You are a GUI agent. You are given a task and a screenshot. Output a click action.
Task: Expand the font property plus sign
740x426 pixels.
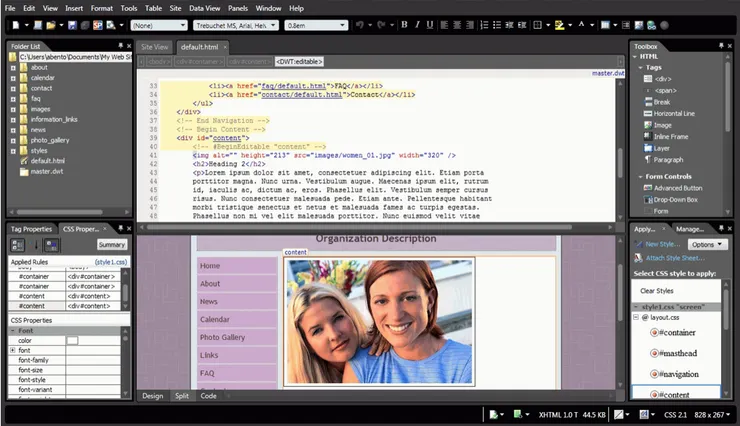click(13, 350)
